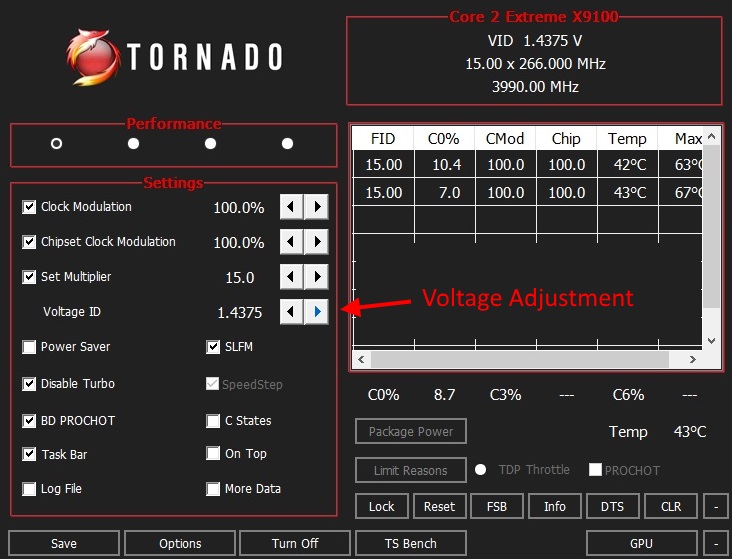Viewport: 732px width, 559px height.
Task: Click the Package Power button
Action: coord(411,431)
